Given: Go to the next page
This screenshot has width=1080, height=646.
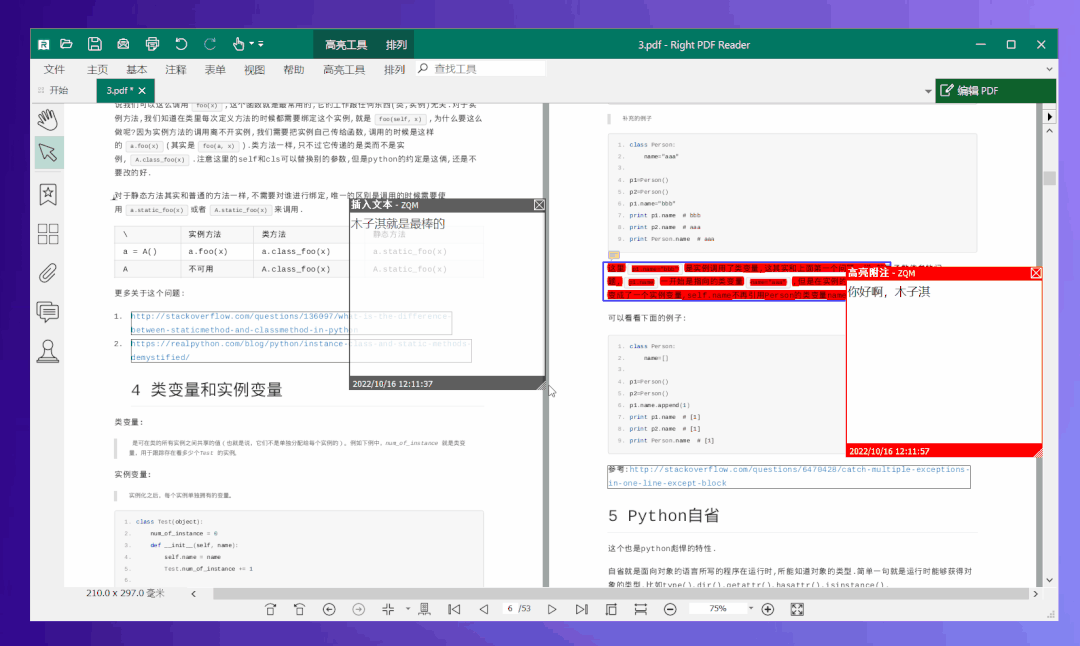Looking at the screenshot, I should [552, 609].
